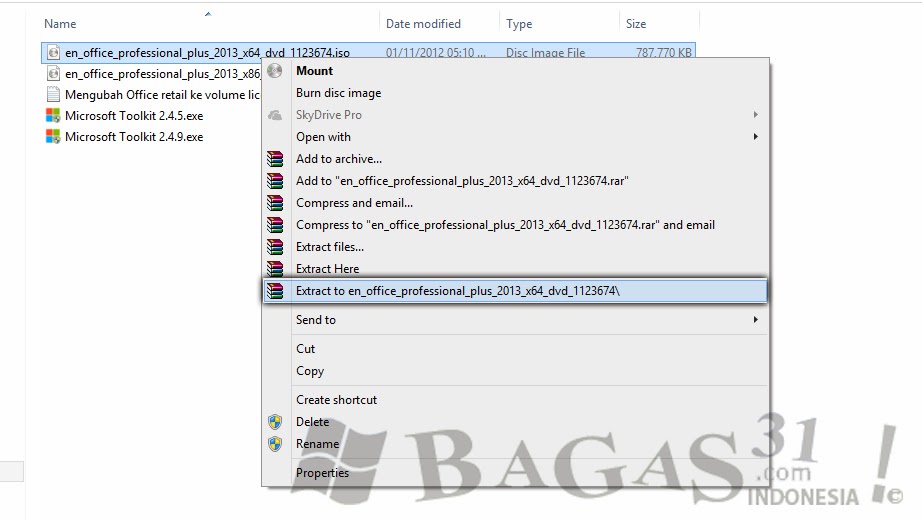Screen dimensions: 922x520
Task: Click the Microsoft Toolkit 2.4.5 icon
Action: 53,115
